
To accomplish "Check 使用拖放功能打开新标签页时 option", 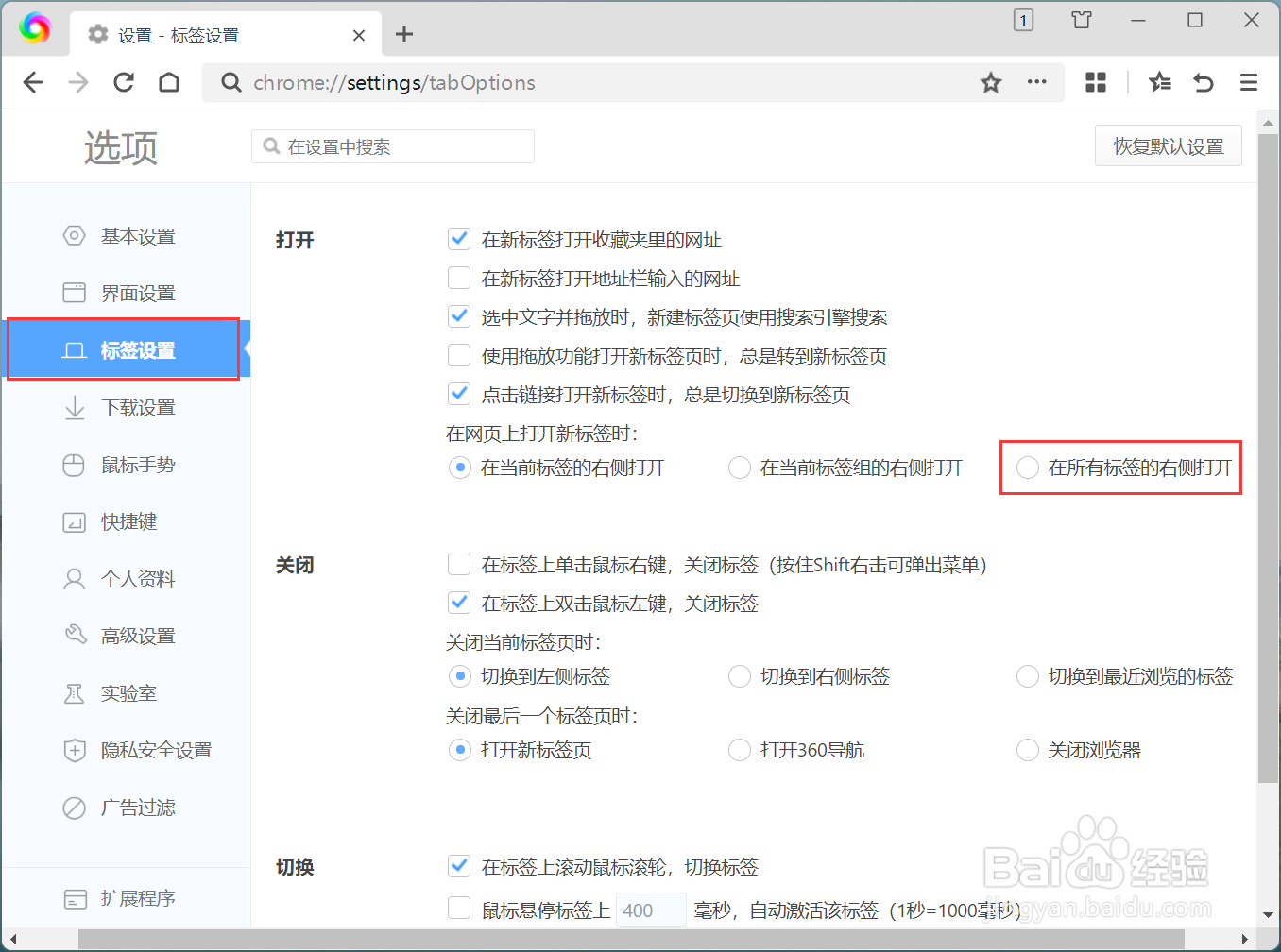I will (459, 355).
